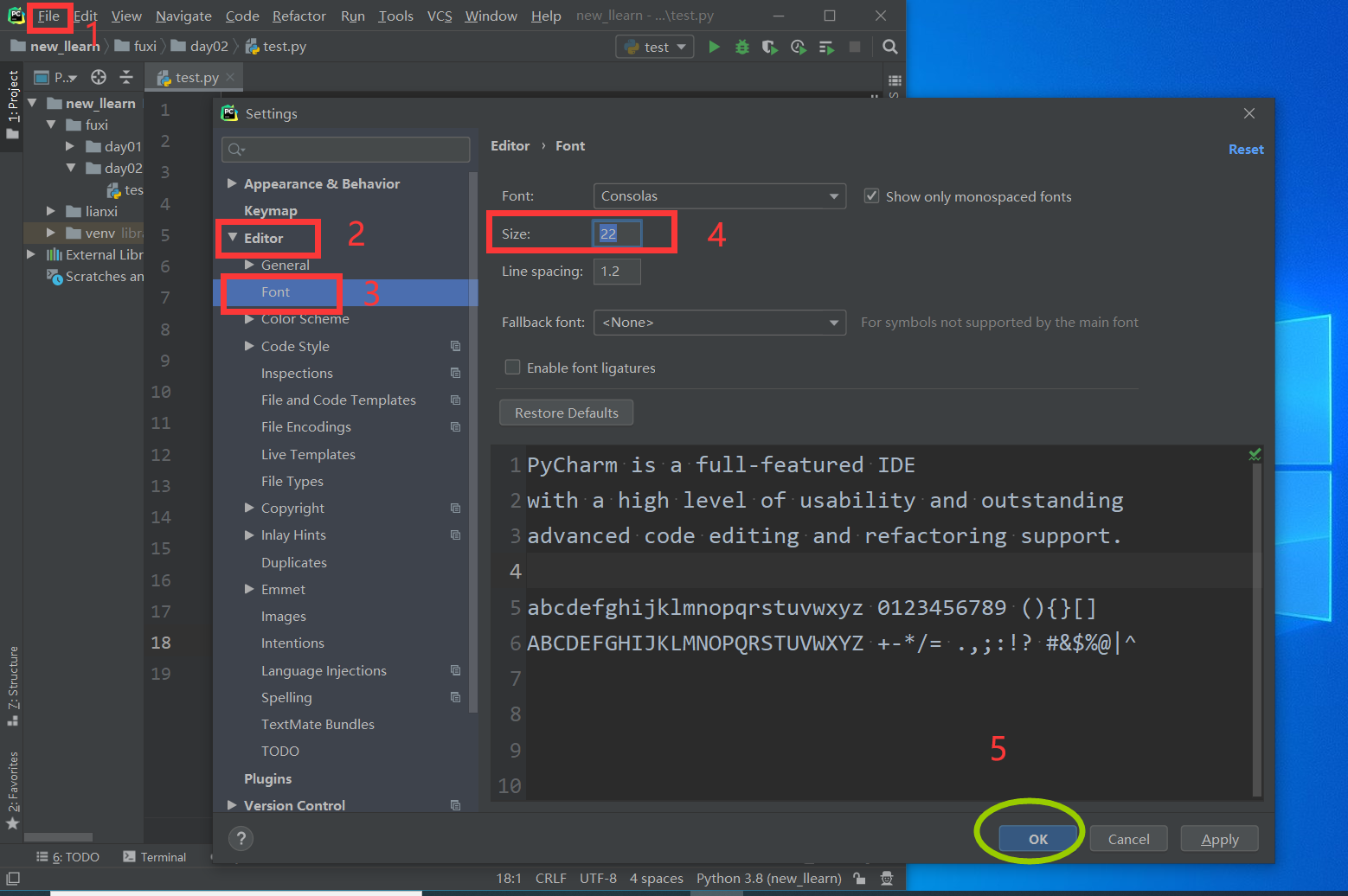This screenshot has height=896, width=1348.
Task: Expand the lianxi folder
Action: [51, 211]
